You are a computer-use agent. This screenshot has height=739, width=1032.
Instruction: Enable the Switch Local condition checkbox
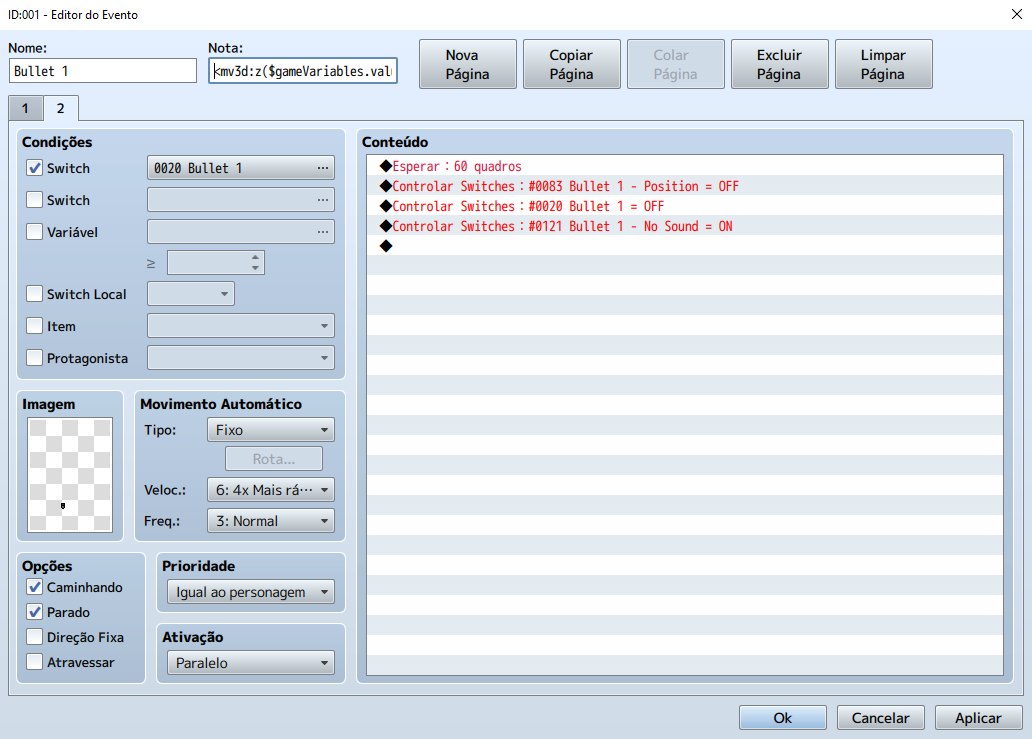click(x=35, y=293)
